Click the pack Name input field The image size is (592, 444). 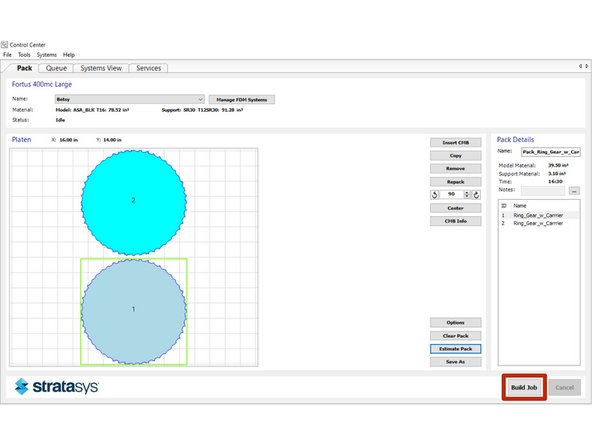click(x=551, y=152)
